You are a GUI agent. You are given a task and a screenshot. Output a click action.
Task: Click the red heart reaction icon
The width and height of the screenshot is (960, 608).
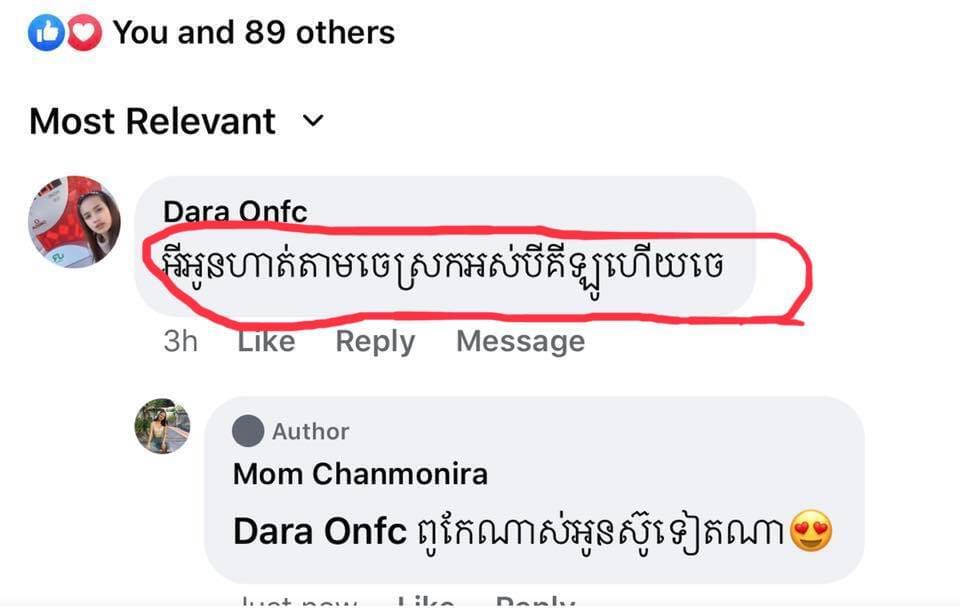click(x=84, y=34)
